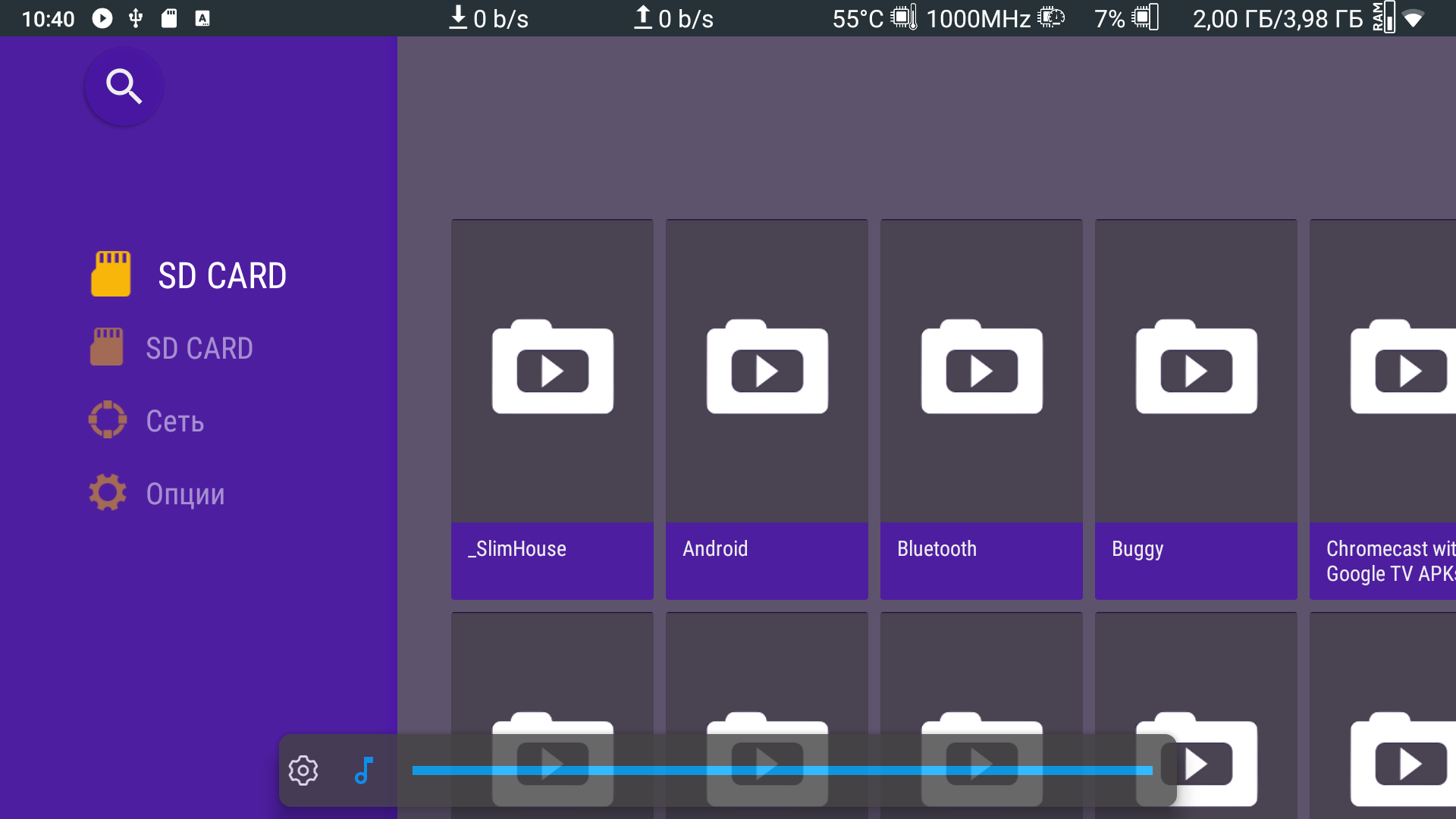Adjust the blue volume slider

[781, 770]
